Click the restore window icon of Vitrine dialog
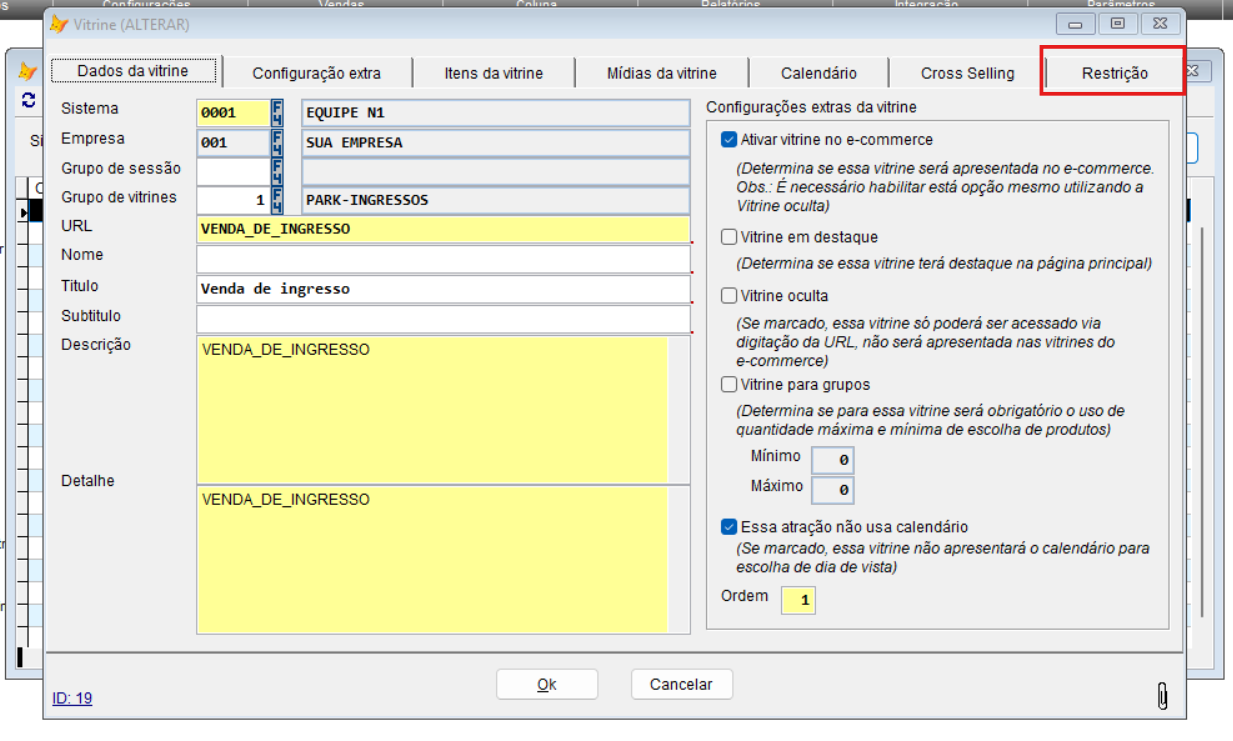Screen dimensions: 1233x741 (1117, 23)
